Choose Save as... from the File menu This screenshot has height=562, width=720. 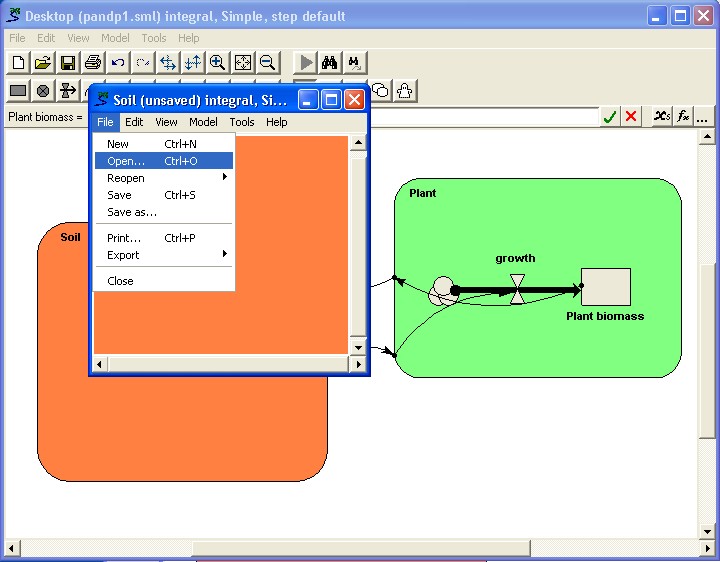coord(164,212)
